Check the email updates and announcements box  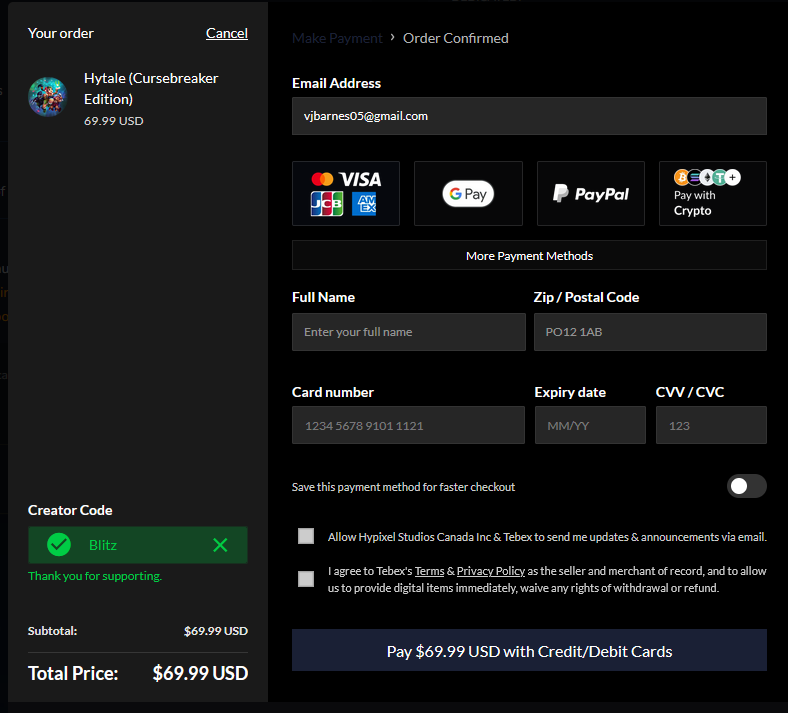(x=306, y=536)
